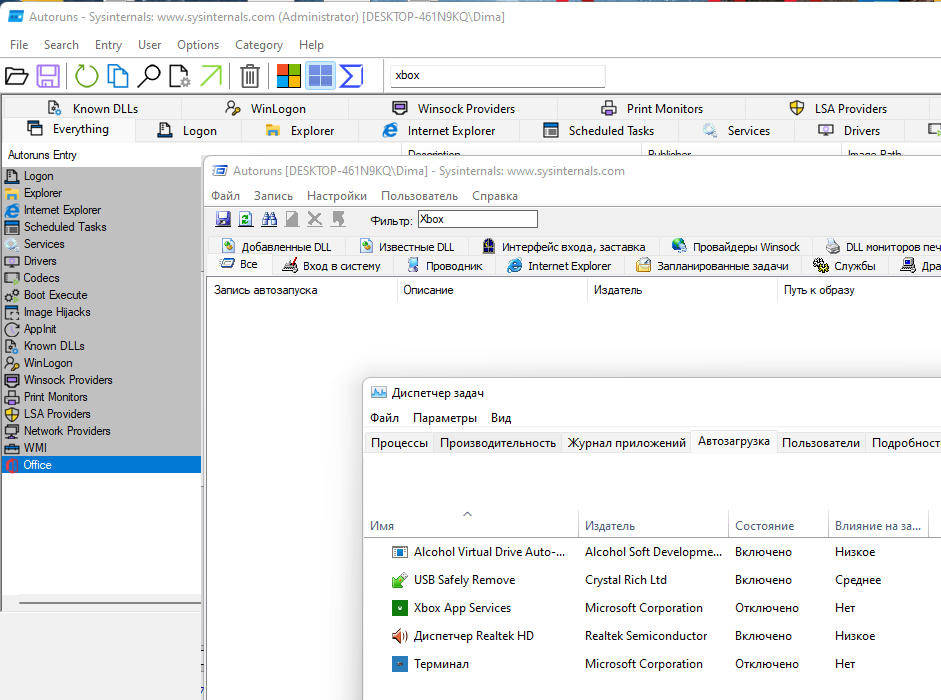
Task: Click the Realtek Semiconductor publisher cell
Action: tap(646, 636)
